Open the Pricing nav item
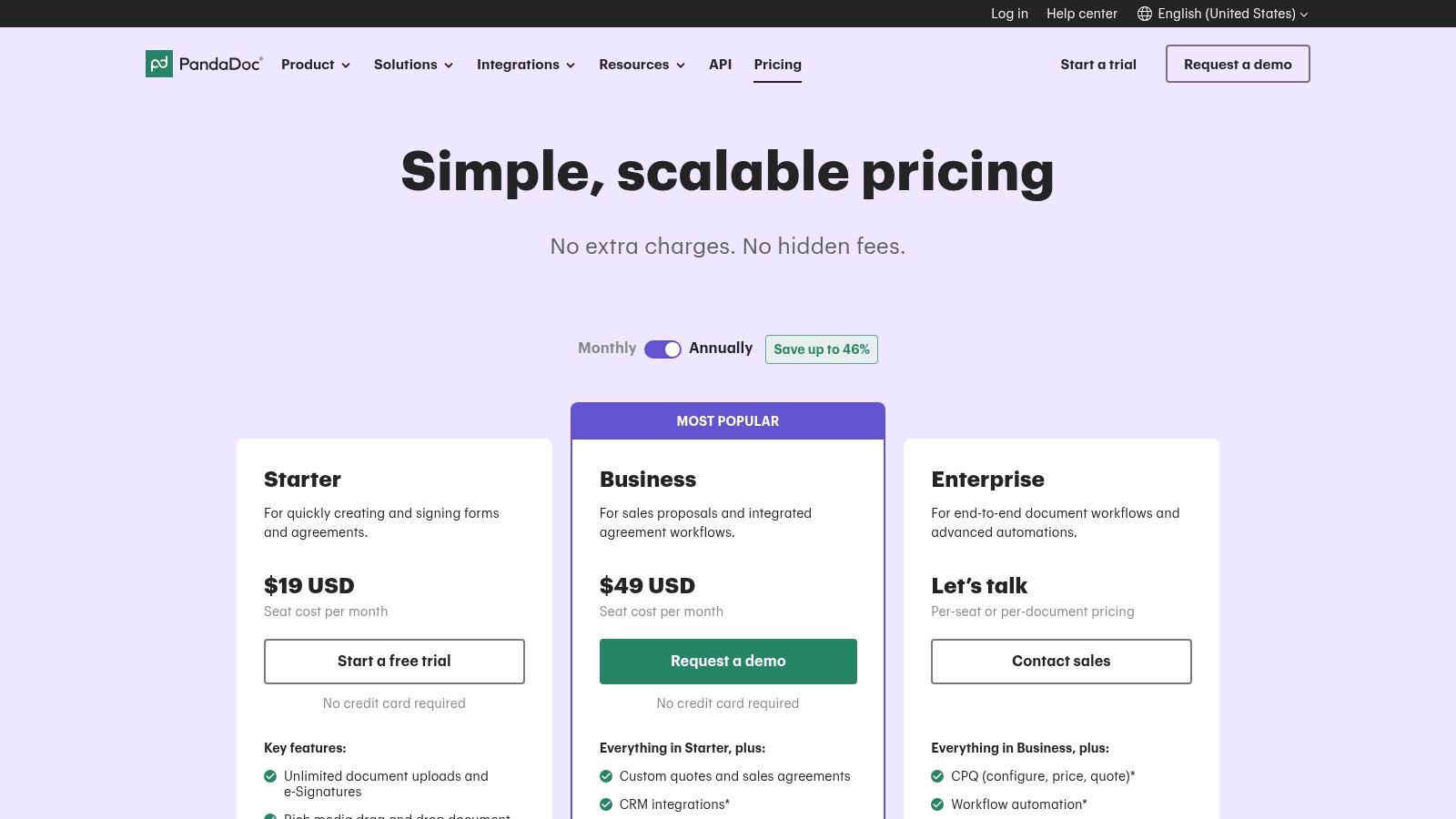This screenshot has height=819, width=1456. tap(777, 65)
